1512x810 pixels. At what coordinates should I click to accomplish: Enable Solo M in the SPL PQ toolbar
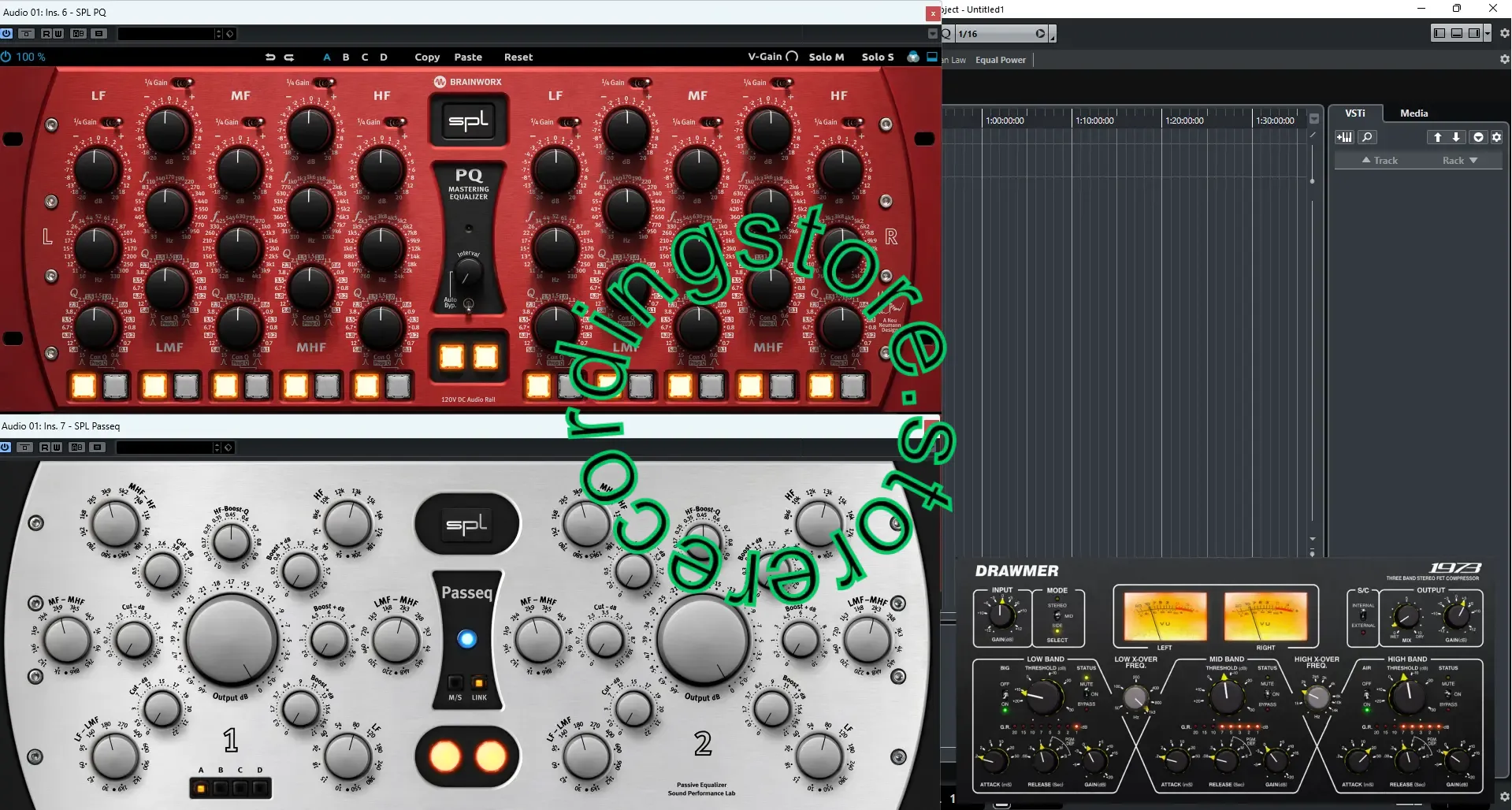(x=826, y=57)
